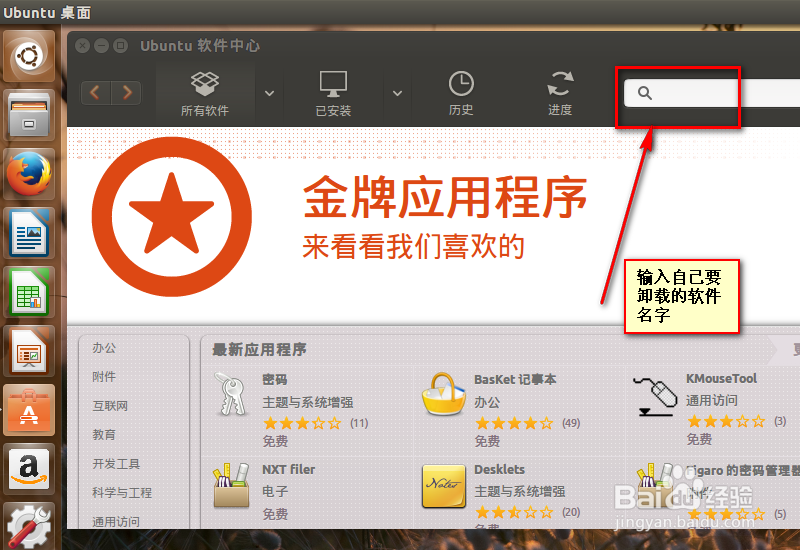The height and width of the screenshot is (550, 800).
Task: Click the orange star banner logo
Action: point(171,216)
